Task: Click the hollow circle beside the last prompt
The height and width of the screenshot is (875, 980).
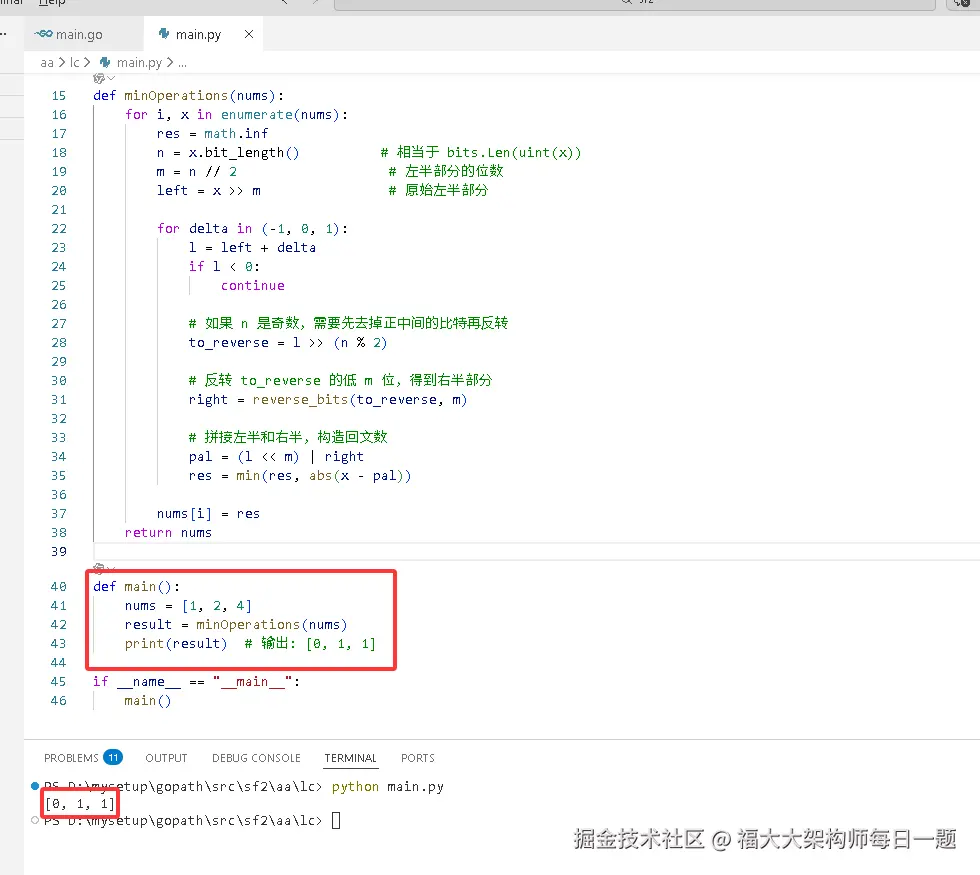Action: click(35, 820)
